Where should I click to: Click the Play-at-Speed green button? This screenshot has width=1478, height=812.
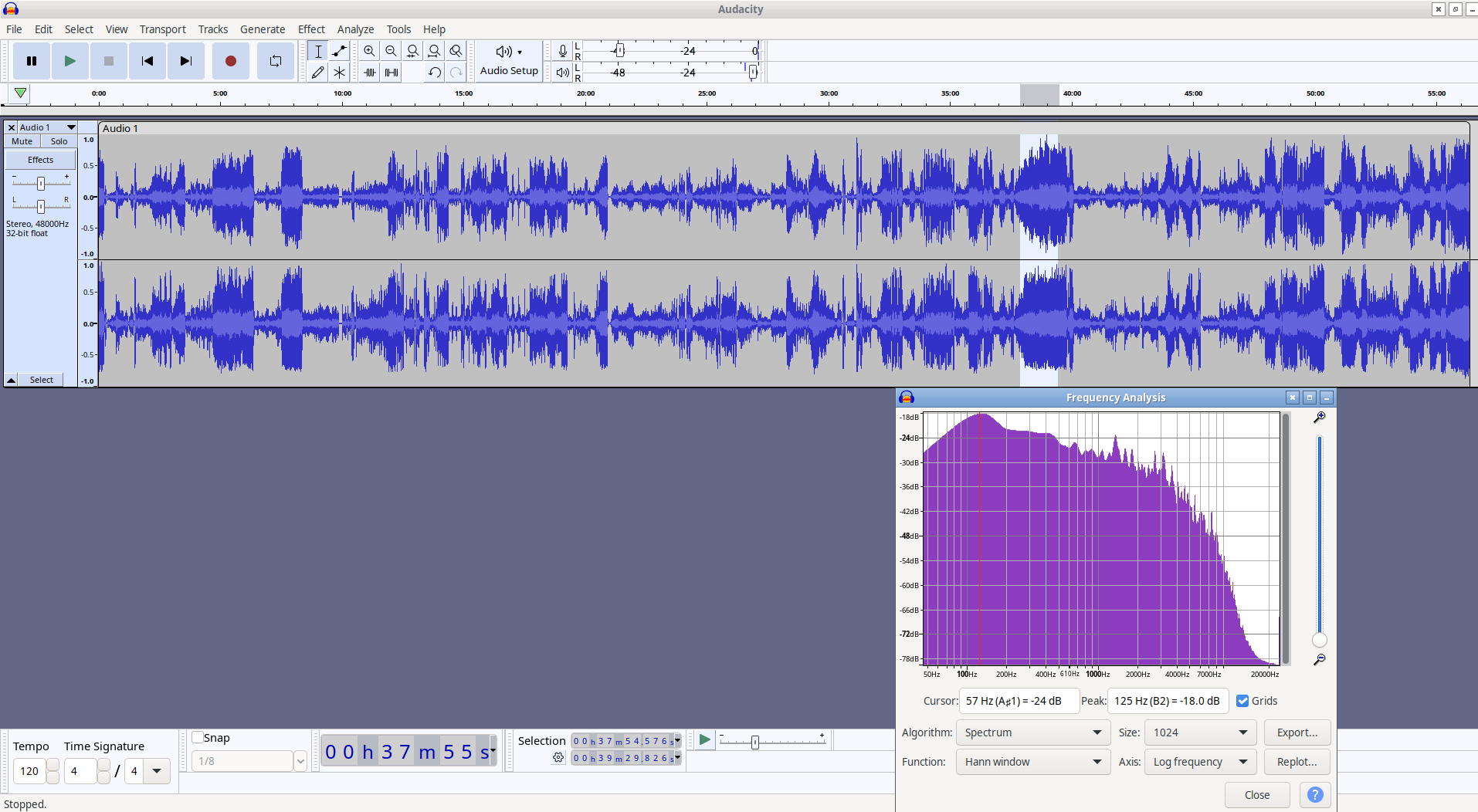coord(704,740)
